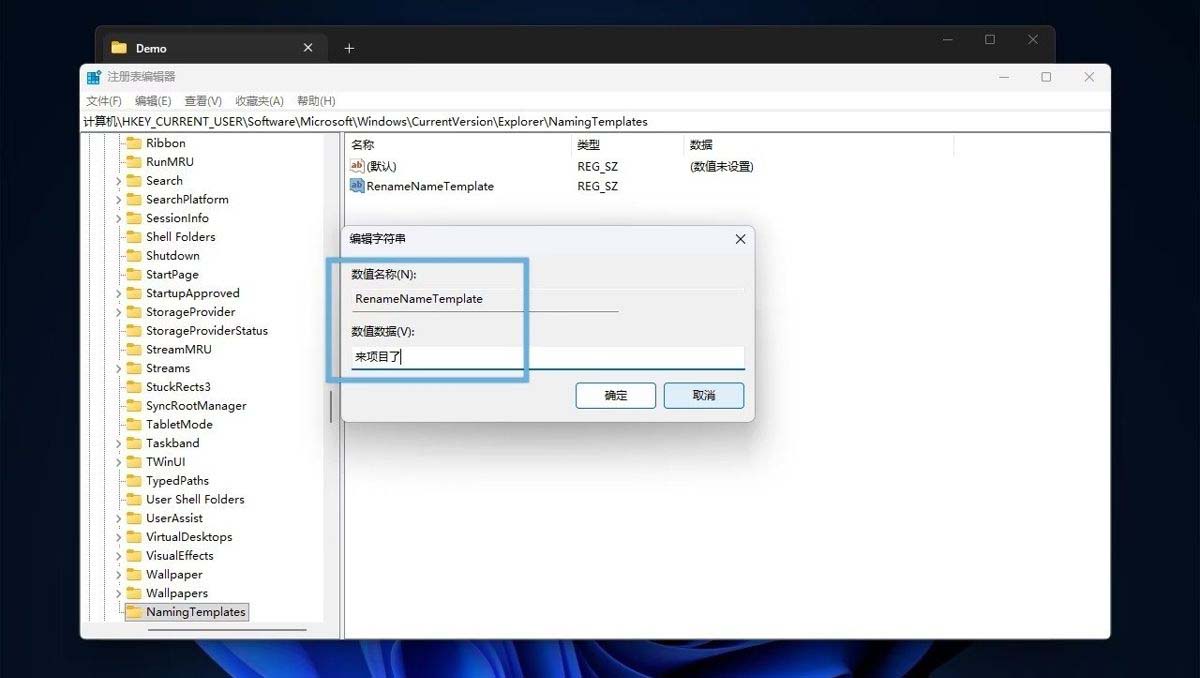The image size is (1200, 678).
Task: Click the string icon beside RenameNameTemplate value
Action: pyautogui.click(x=357, y=186)
